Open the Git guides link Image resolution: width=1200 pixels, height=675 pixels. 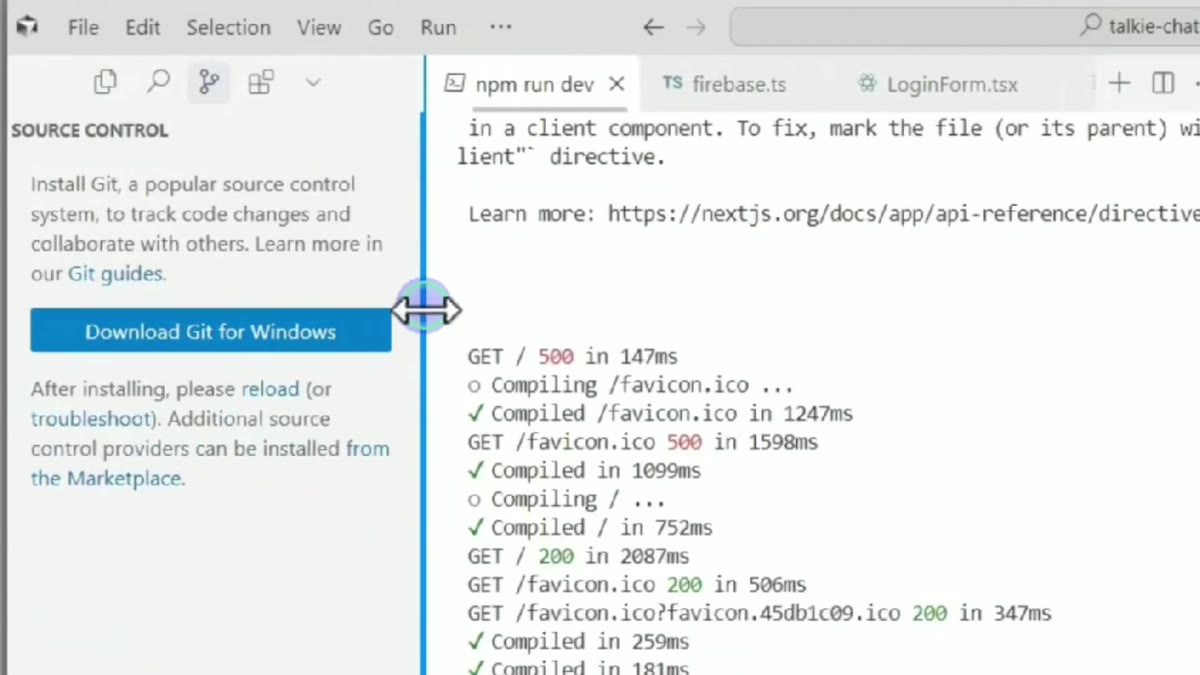pyautogui.click(x=114, y=273)
